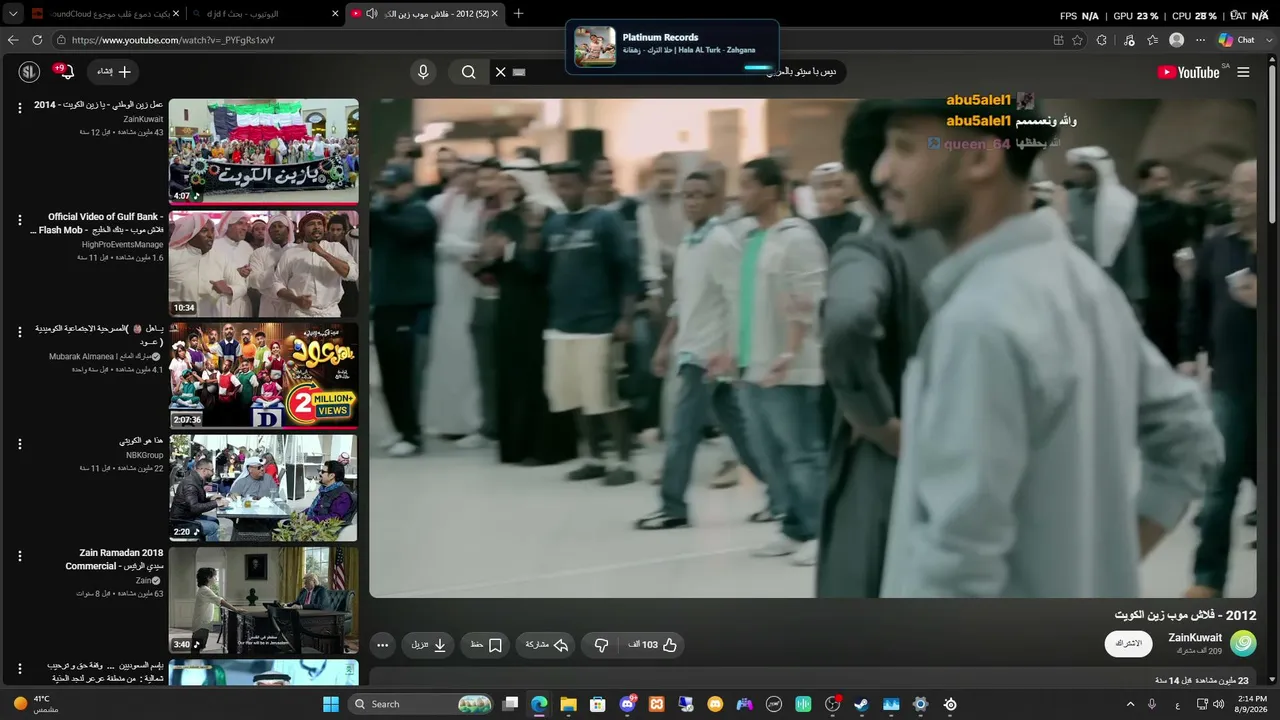Open options for Zain Ramadan 2018 Commercial
Screen dimensions: 1280x720
click(19, 556)
